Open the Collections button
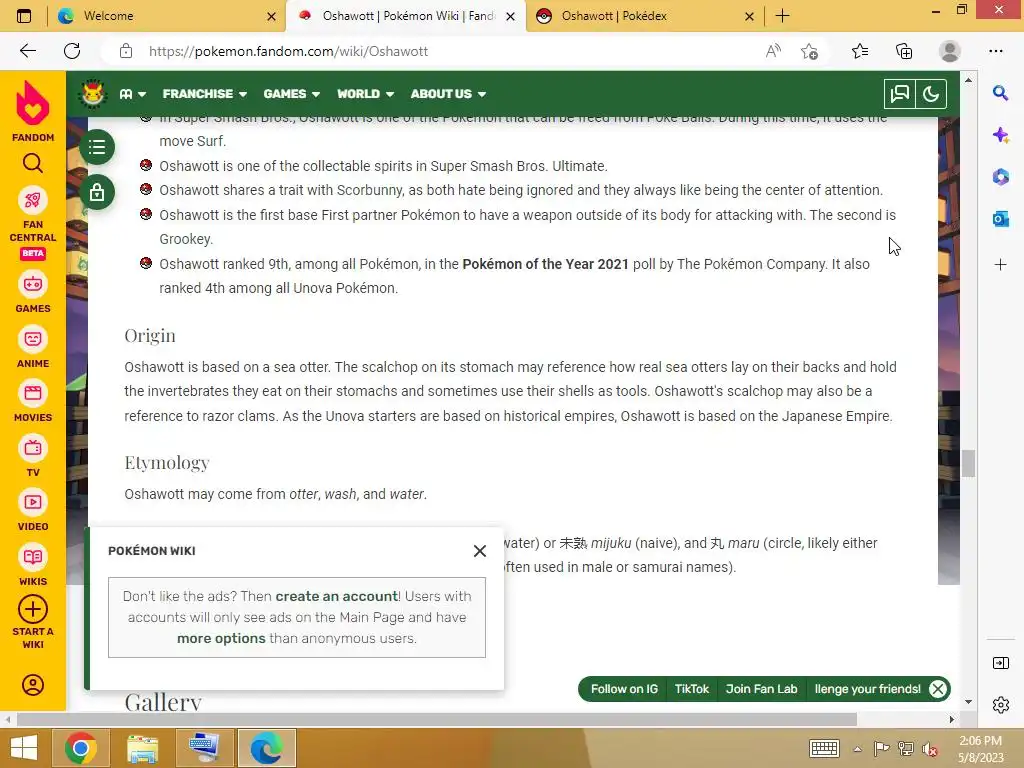Screen dimensions: 1024x768 tap(904, 51)
